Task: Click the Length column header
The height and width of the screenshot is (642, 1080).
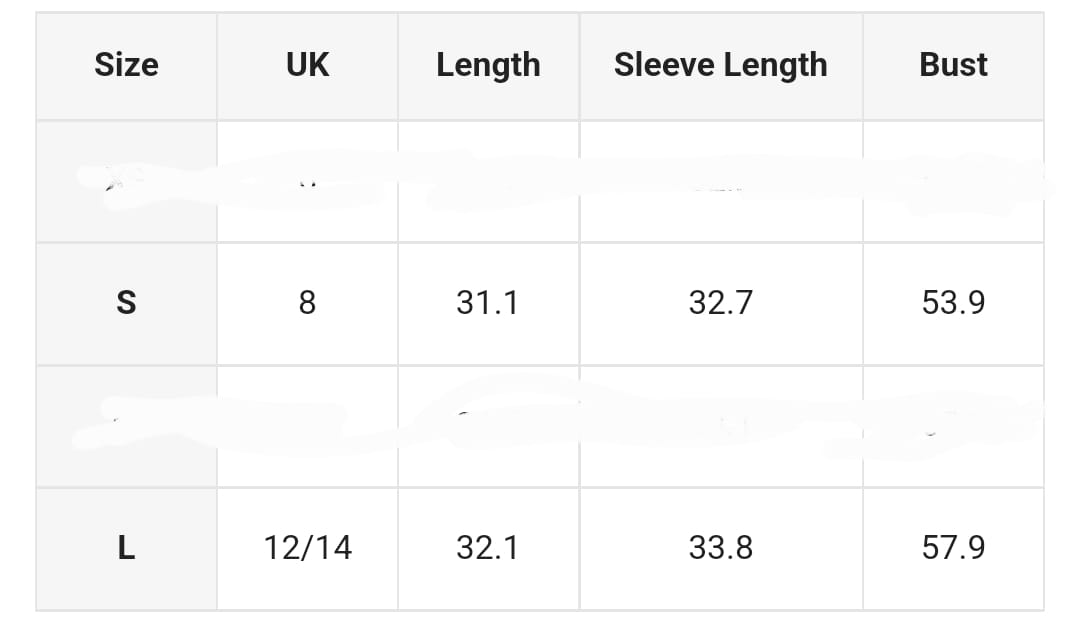Action: pyautogui.click(x=488, y=65)
